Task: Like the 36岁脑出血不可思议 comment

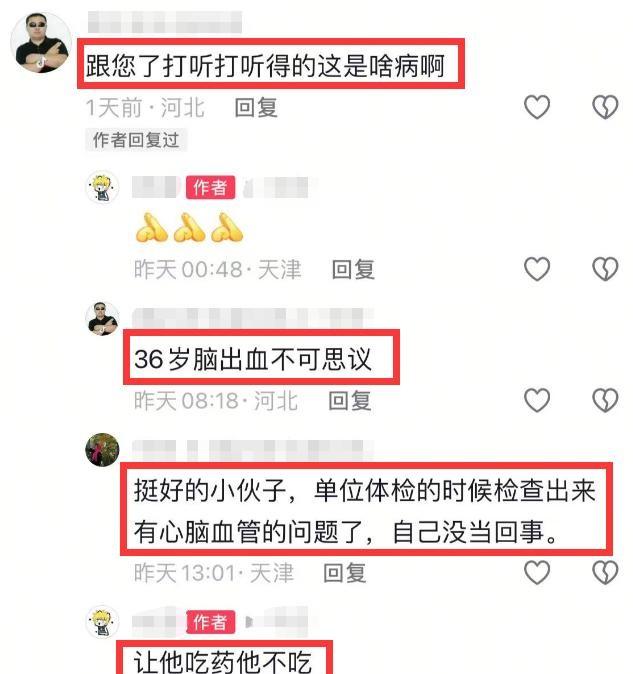Action: click(537, 400)
